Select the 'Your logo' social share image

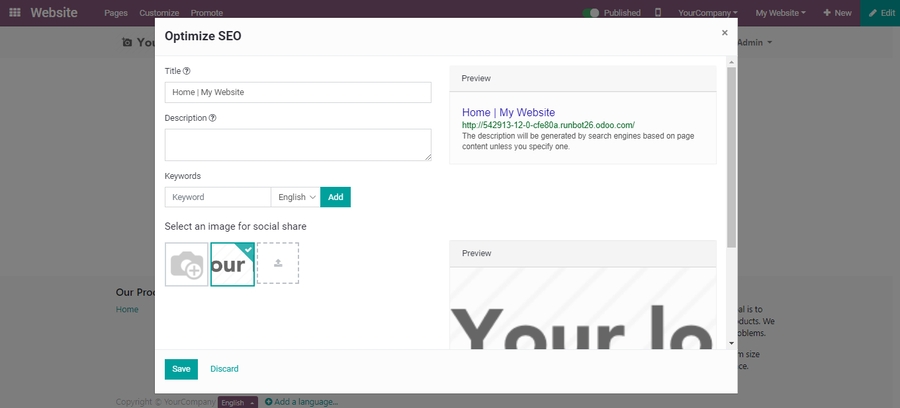pyautogui.click(x=232, y=264)
